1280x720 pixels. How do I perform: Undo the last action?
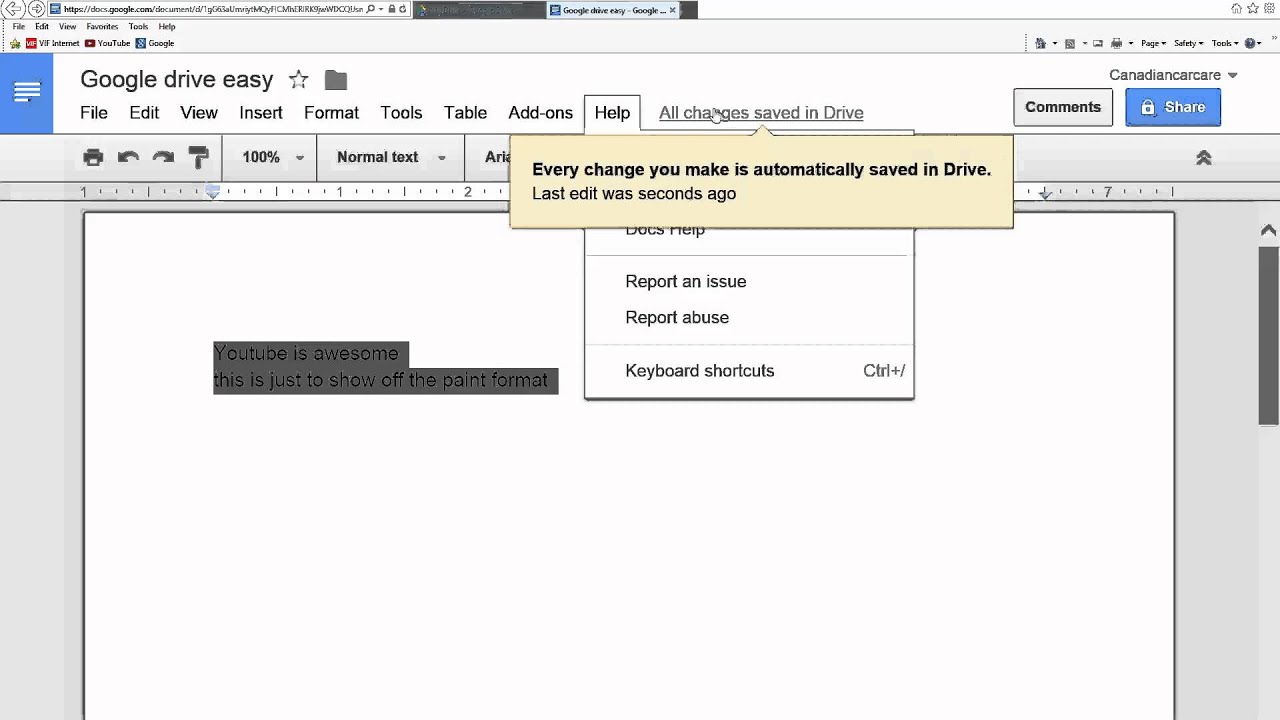pos(128,157)
